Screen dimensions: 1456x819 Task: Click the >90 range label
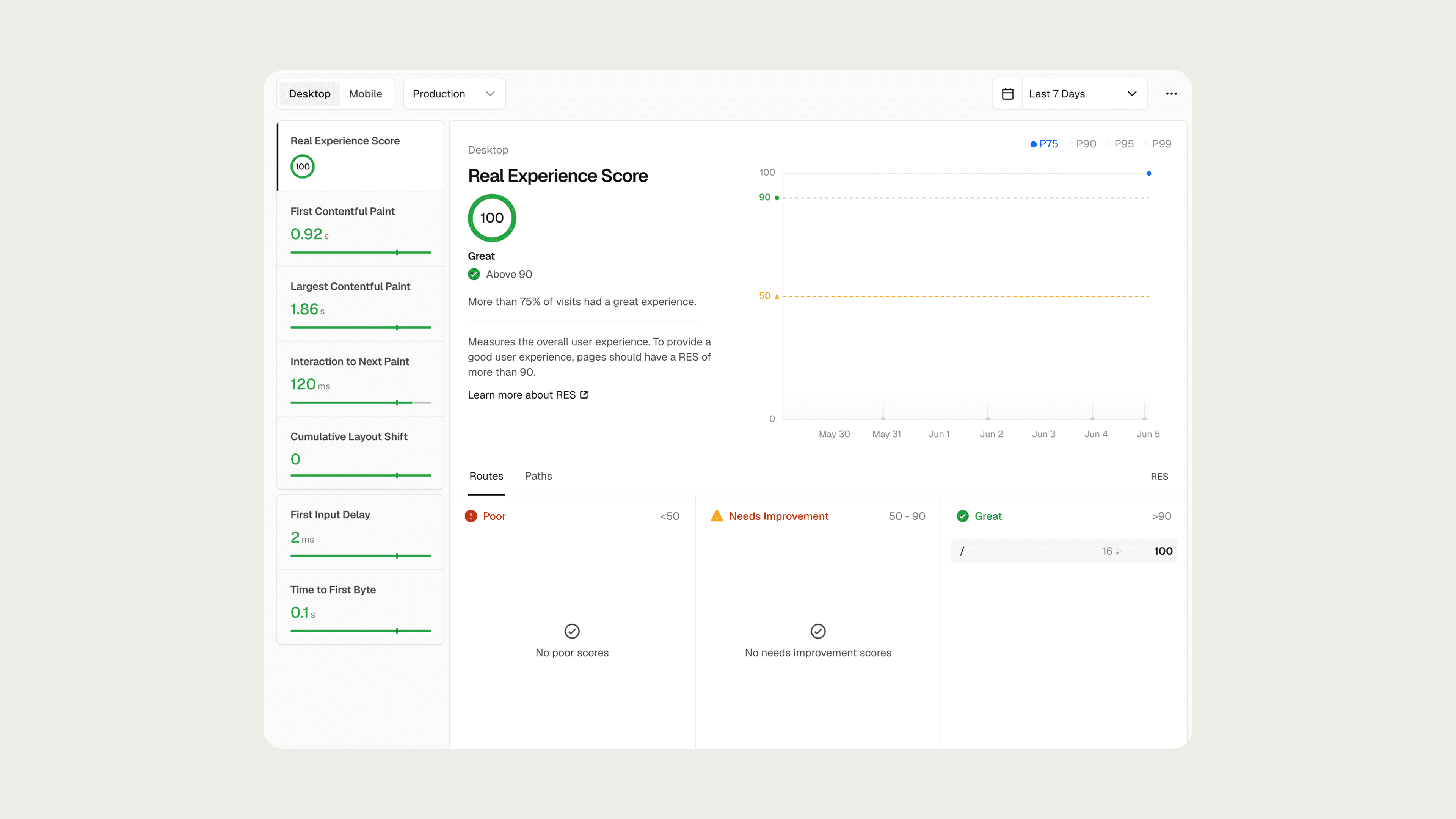[1161, 516]
